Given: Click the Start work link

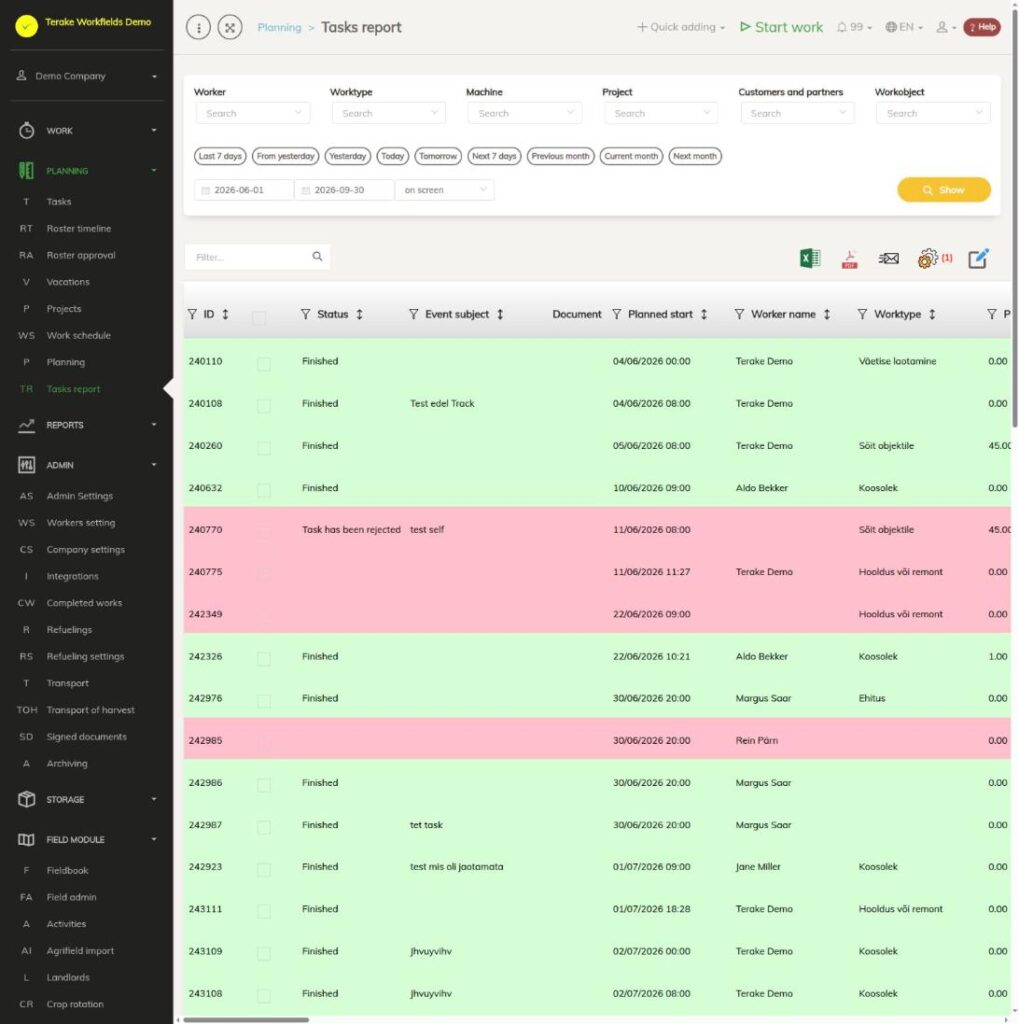Looking at the screenshot, I should (781, 27).
